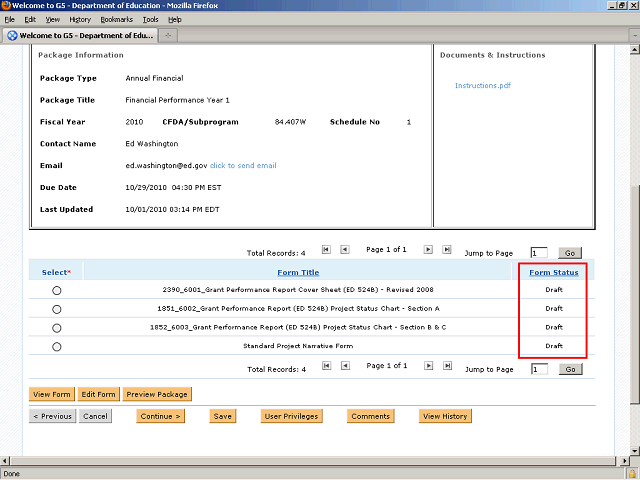Click the Cancel button
This screenshot has height=480, width=640.
click(x=95, y=416)
